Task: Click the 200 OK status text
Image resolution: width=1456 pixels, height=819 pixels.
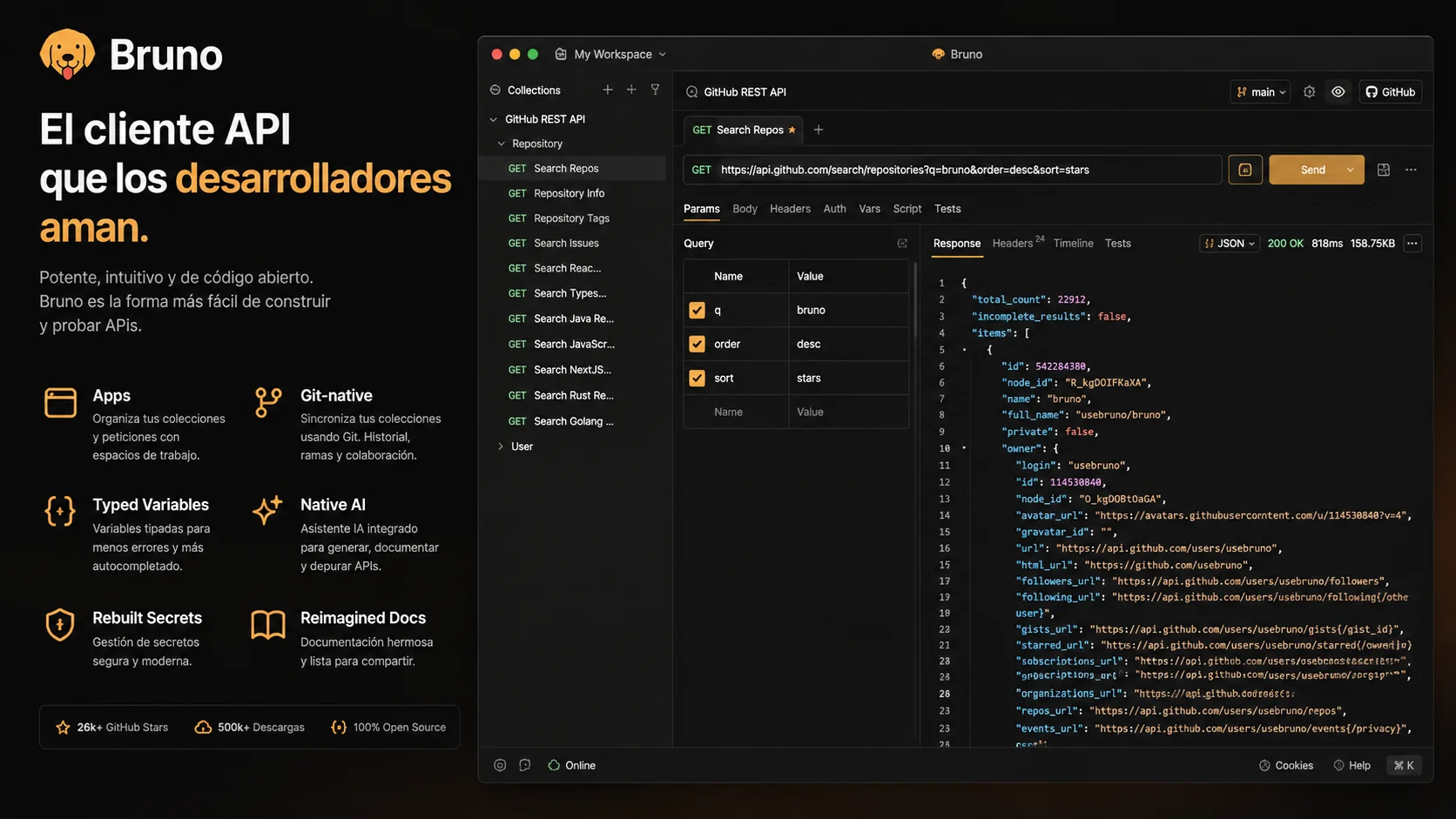Action: pyautogui.click(x=1285, y=244)
